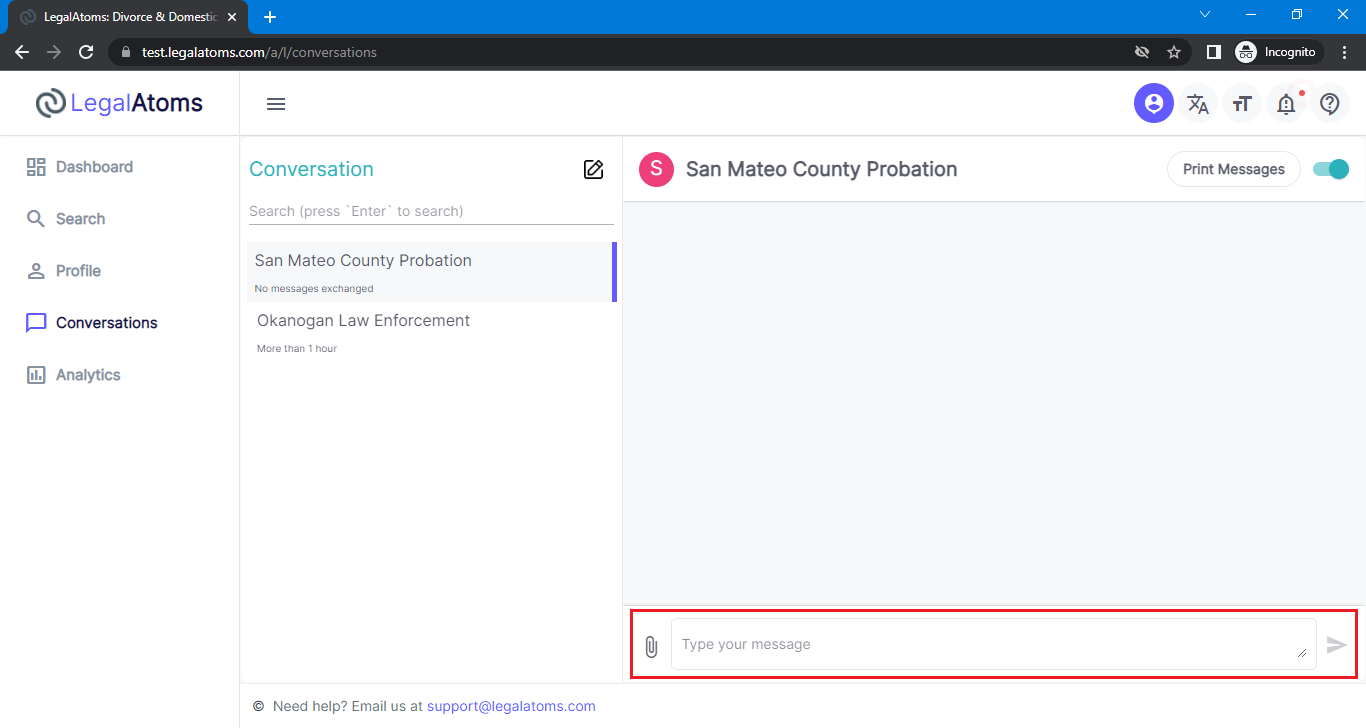Click the site lock icon

(125, 52)
